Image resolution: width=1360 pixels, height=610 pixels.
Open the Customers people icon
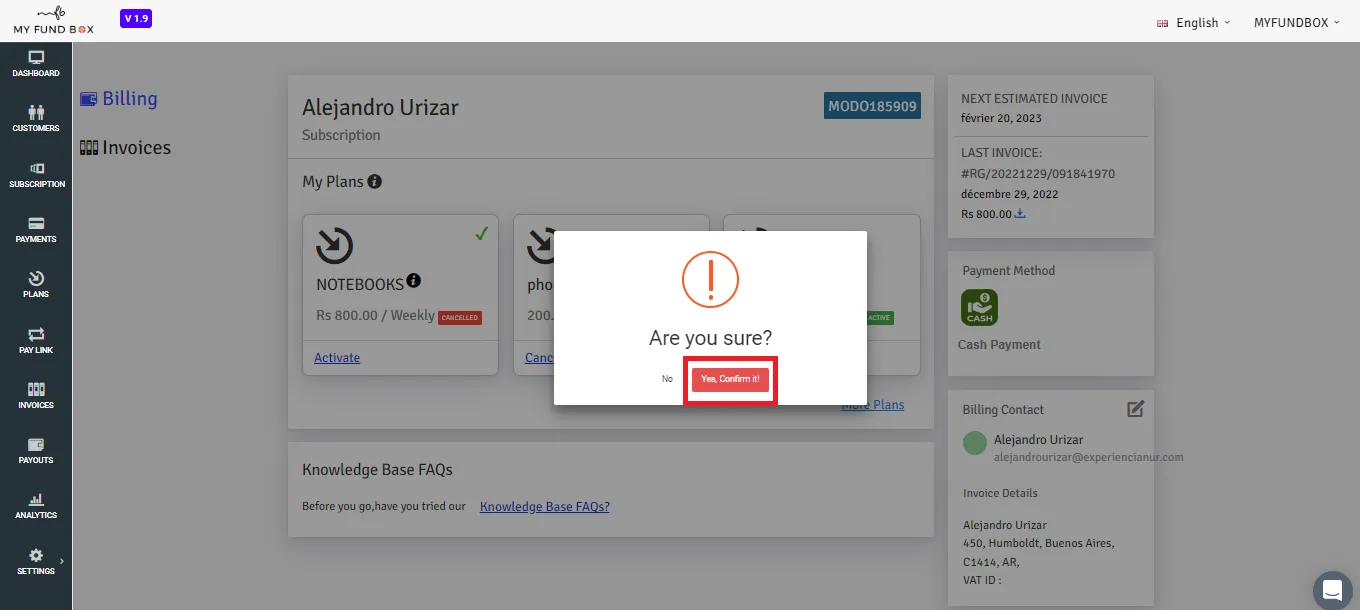[36, 113]
